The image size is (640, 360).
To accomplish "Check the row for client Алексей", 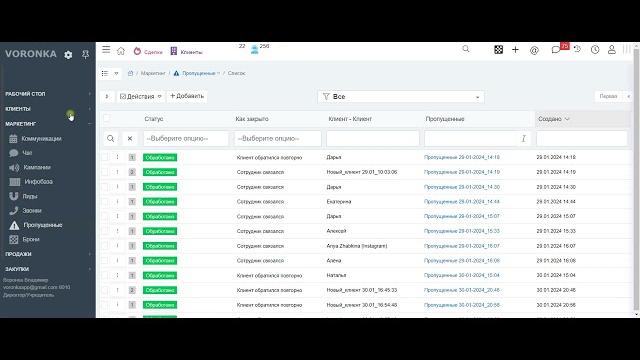I will pyautogui.click(x=105, y=231).
